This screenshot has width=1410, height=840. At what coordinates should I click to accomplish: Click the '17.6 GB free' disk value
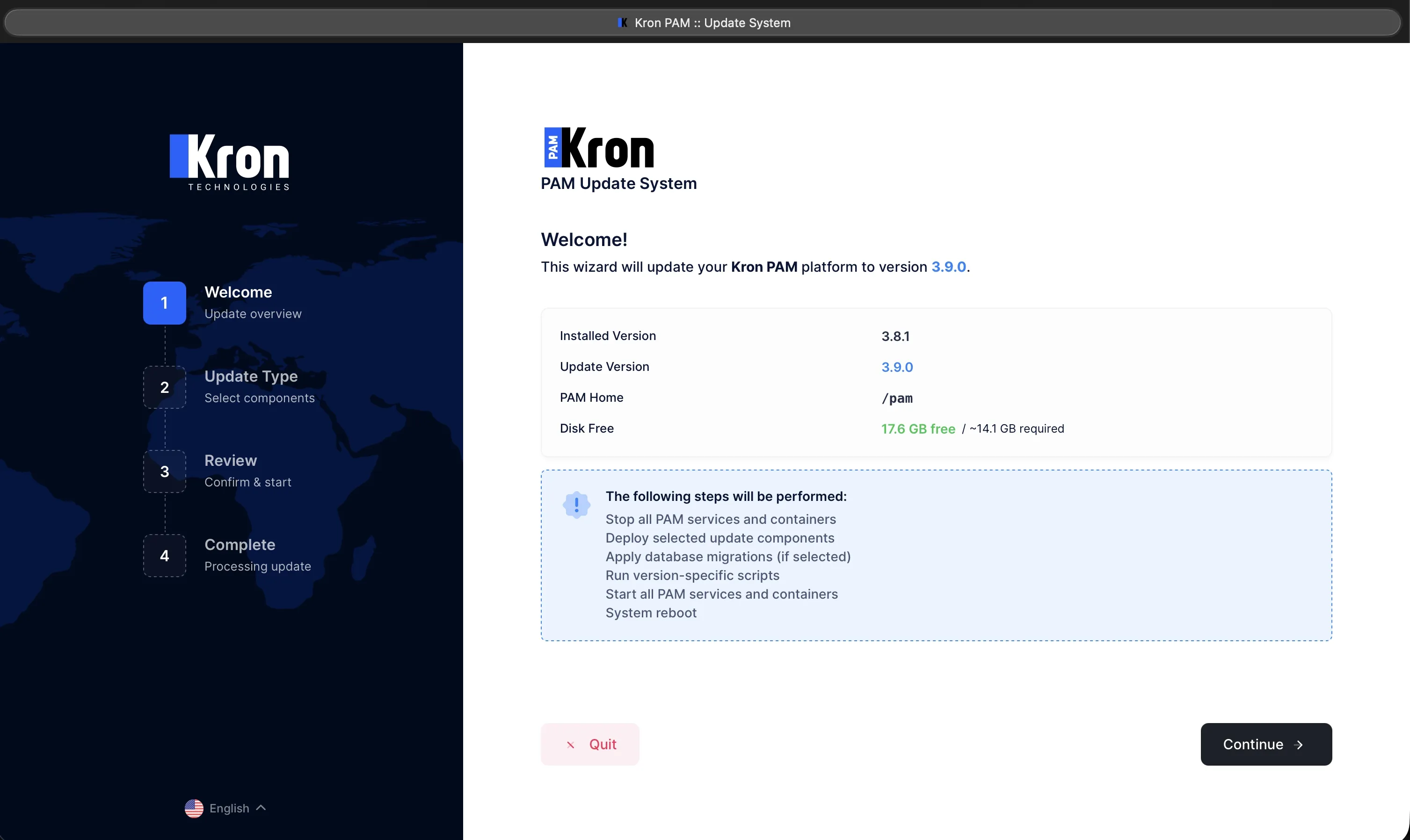(x=918, y=429)
